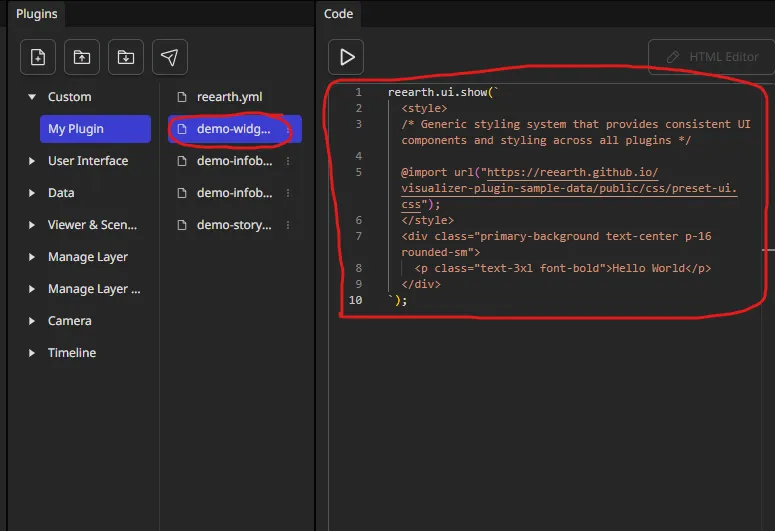Click the folder download export icon
This screenshot has height=531, width=775.
(x=126, y=57)
